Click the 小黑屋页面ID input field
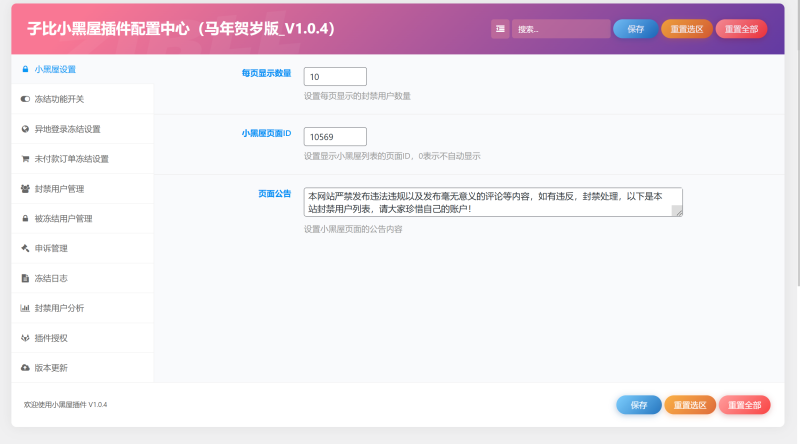This screenshot has width=800, height=444. (x=335, y=137)
